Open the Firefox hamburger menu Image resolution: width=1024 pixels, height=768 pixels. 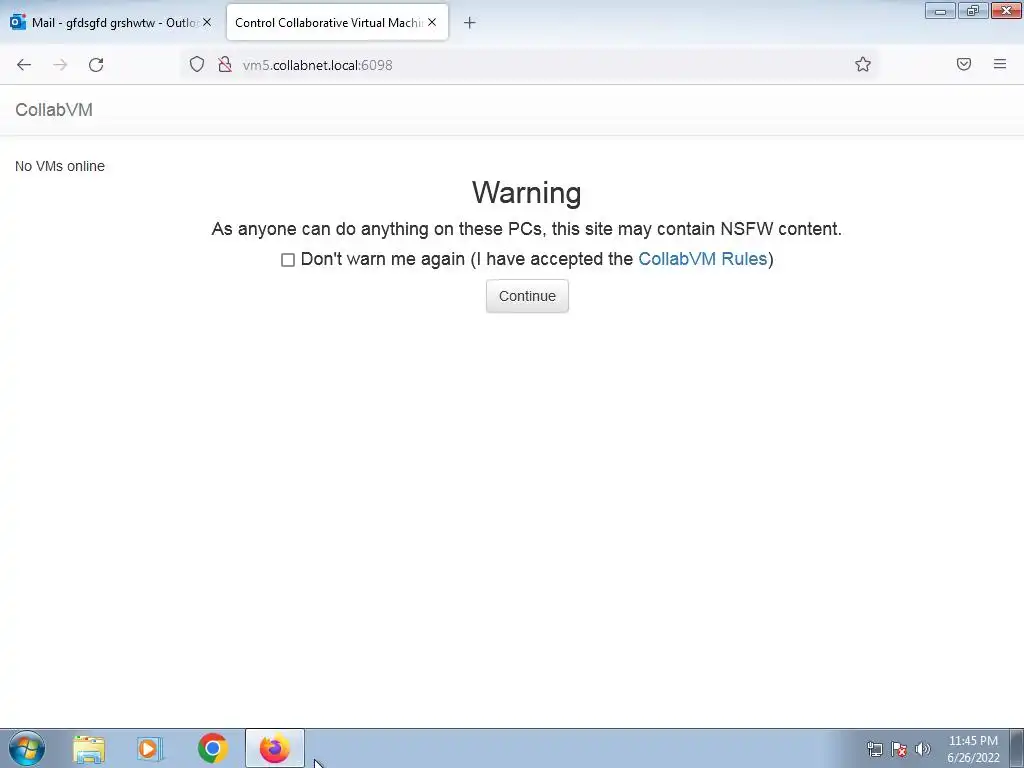(x=1000, y=64)
